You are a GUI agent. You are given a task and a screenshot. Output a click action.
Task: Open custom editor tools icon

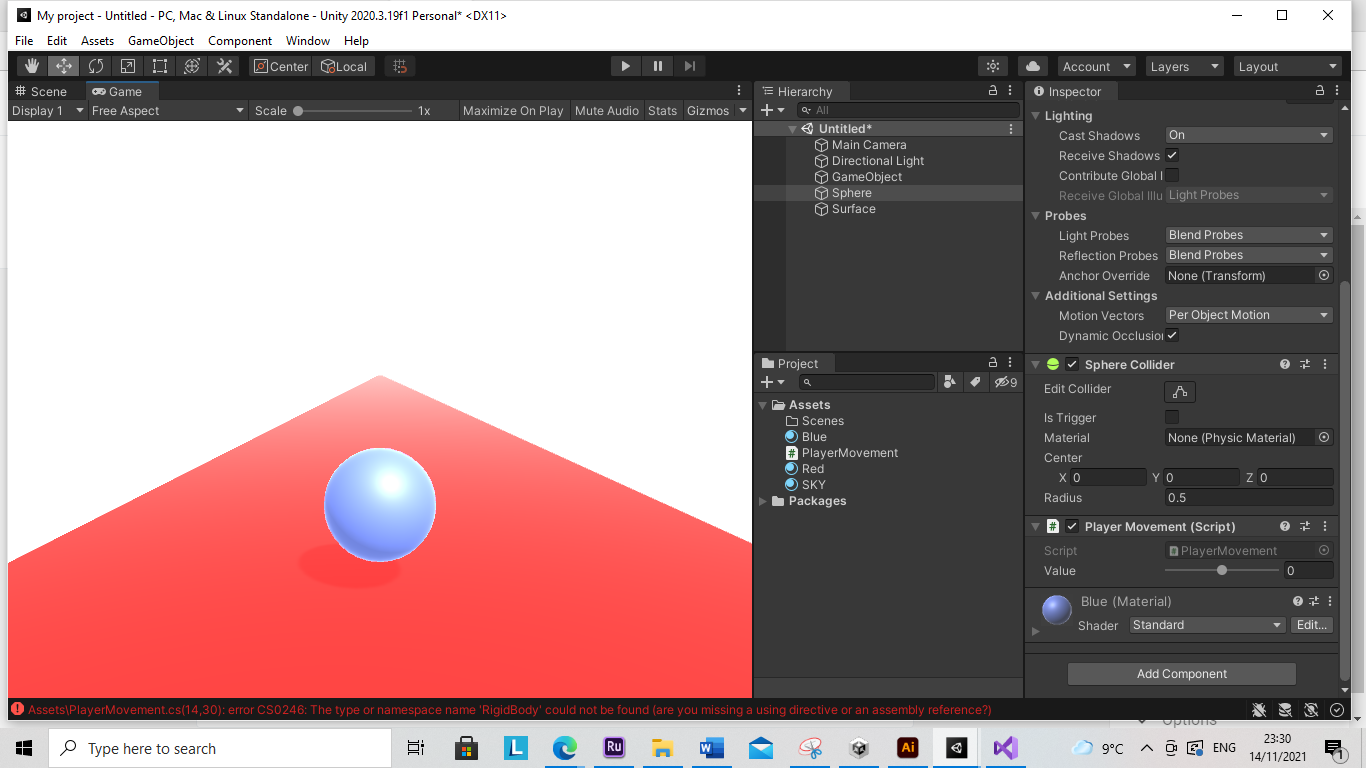[224, 66]
